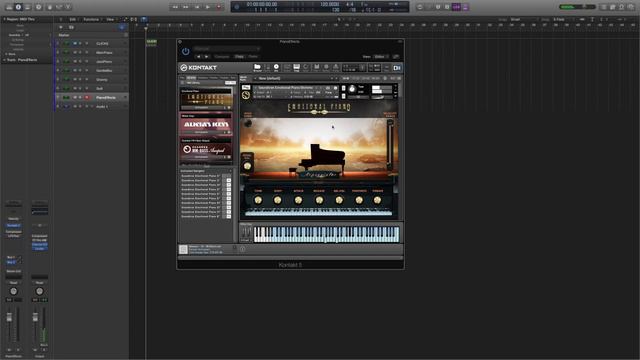
Task: Select the JazzPiano track
Action: point(104,61)
